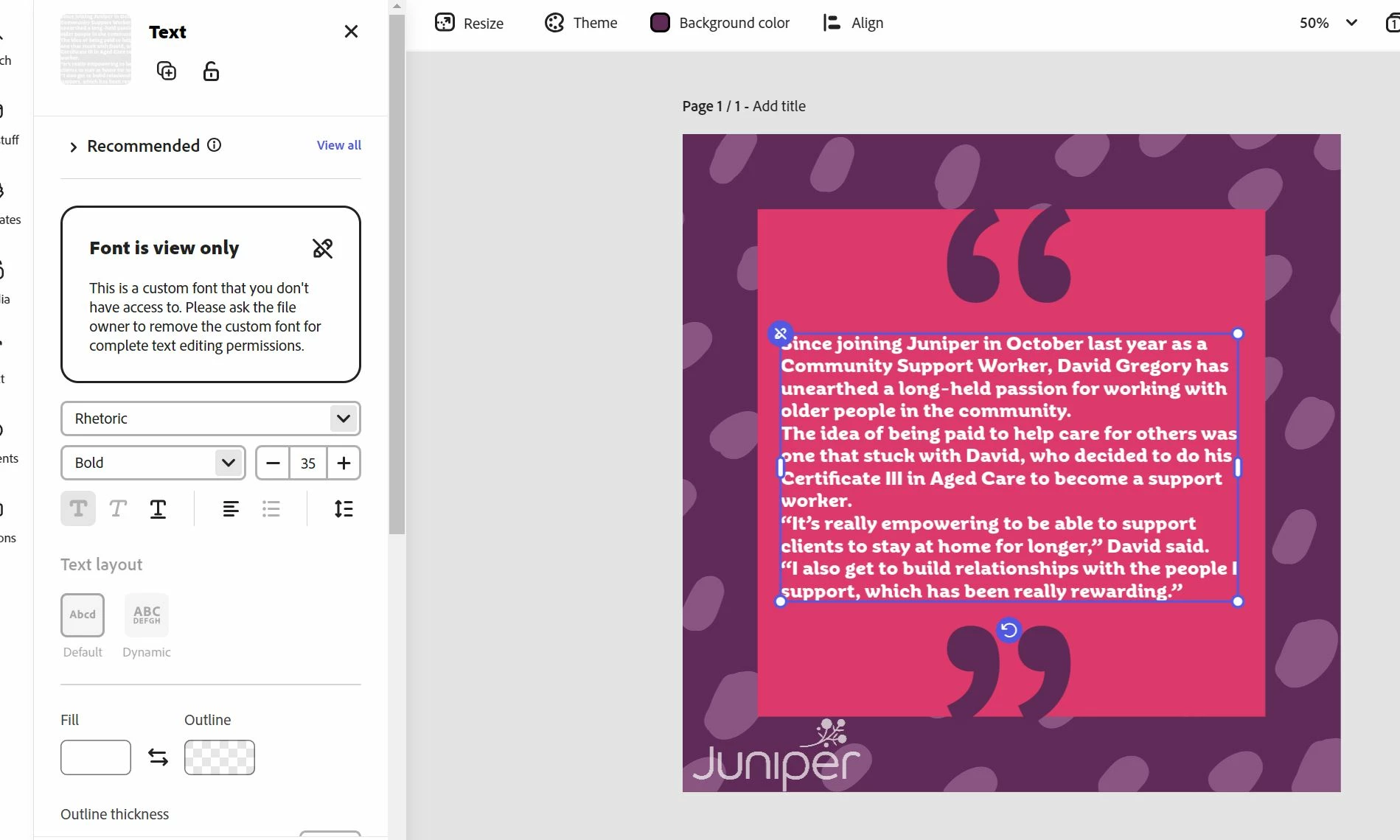This screenshot has height=840, width=1400.
Task: Click the font size field showing 35
Action: pyautogui.click(x=308, y=463)
